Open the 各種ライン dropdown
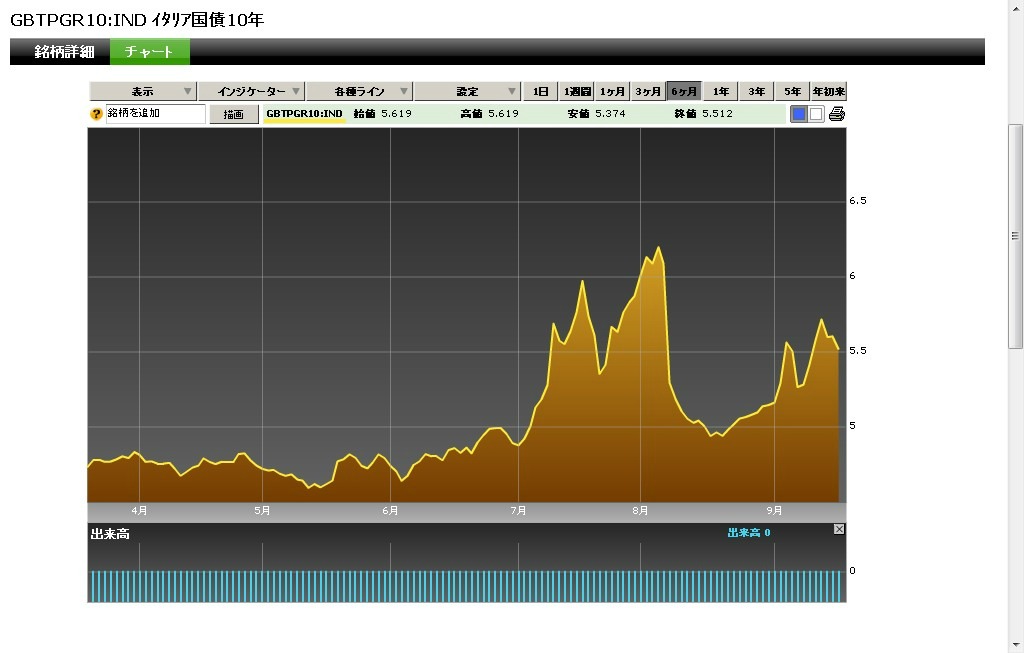 click(359, 92)
